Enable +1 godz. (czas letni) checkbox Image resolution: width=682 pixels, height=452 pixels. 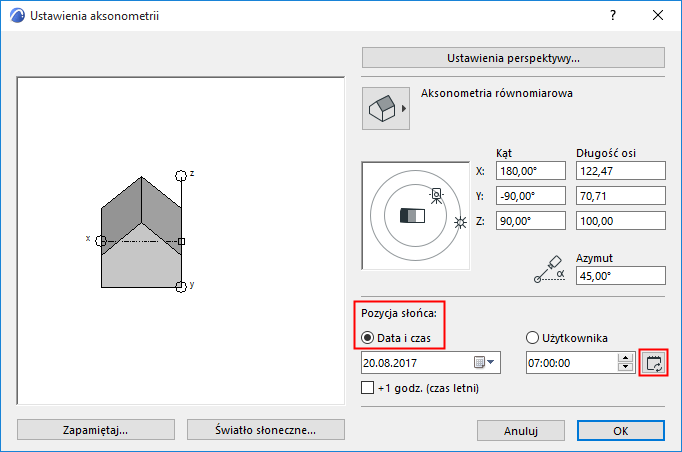[x=368, y=388]
